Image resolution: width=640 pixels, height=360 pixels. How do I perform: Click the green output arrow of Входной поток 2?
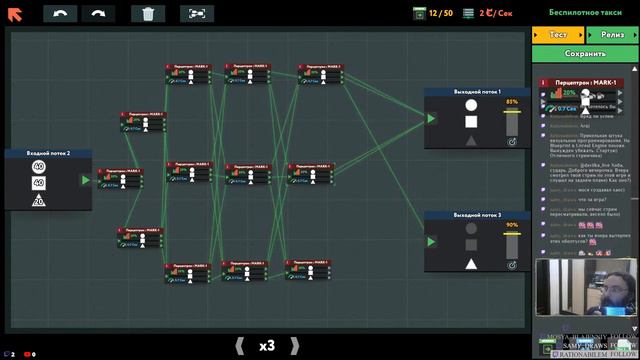tap(85, 180)
